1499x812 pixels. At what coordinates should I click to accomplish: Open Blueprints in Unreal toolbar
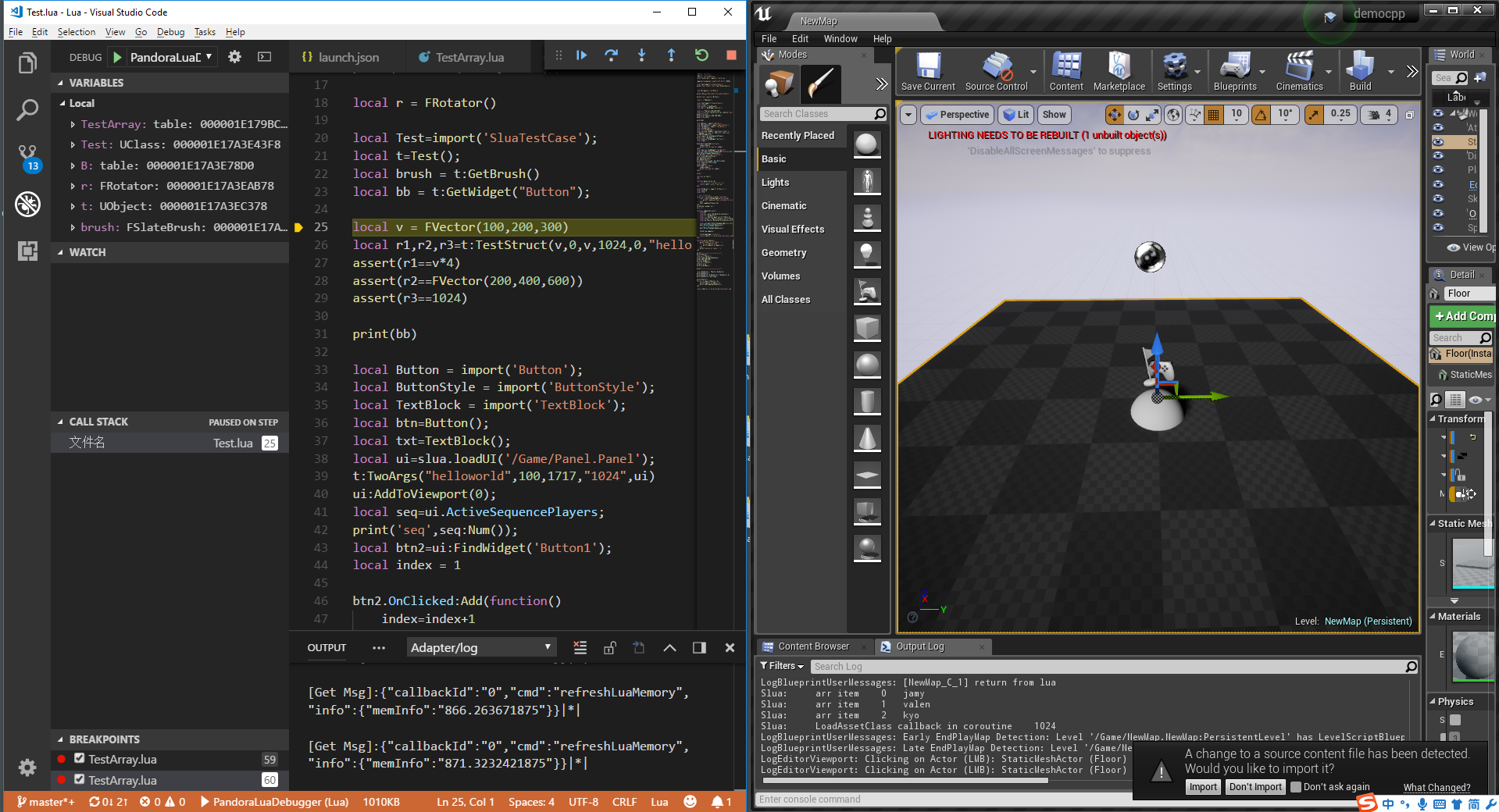click(x=1235, y=71)
